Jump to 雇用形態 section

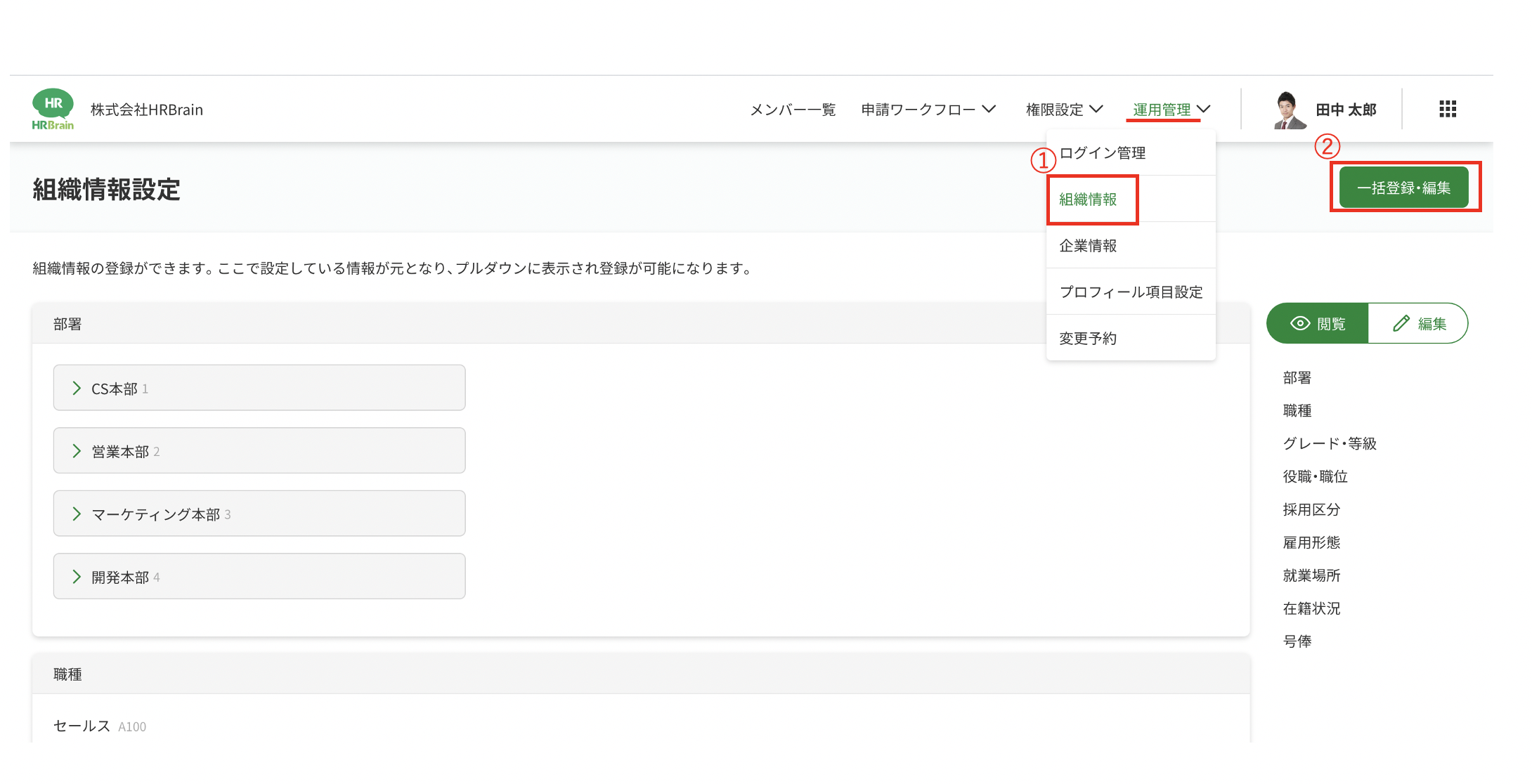1311,542
